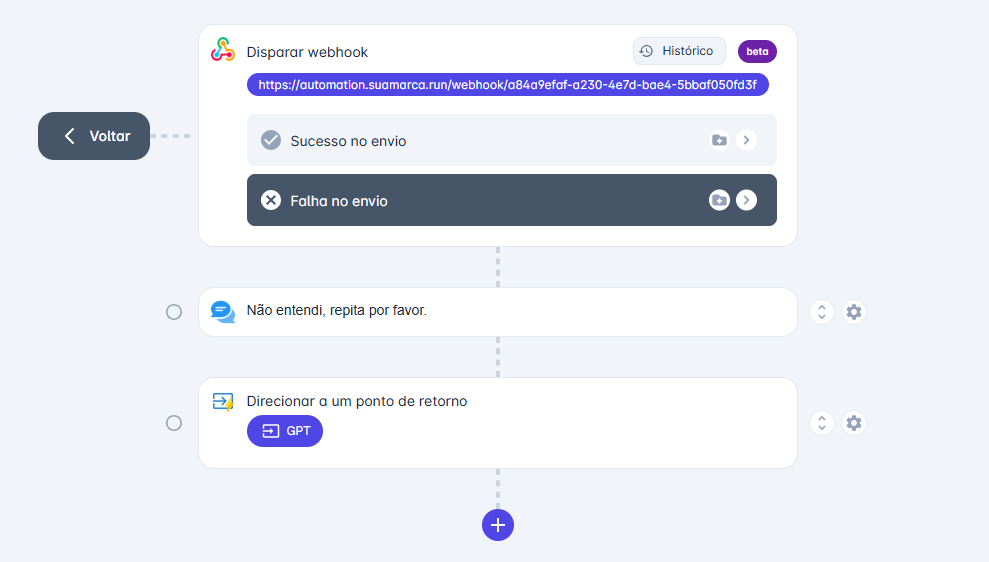Click the checkmark icon beside Sucesso no envio

click(x=271, y=141)
